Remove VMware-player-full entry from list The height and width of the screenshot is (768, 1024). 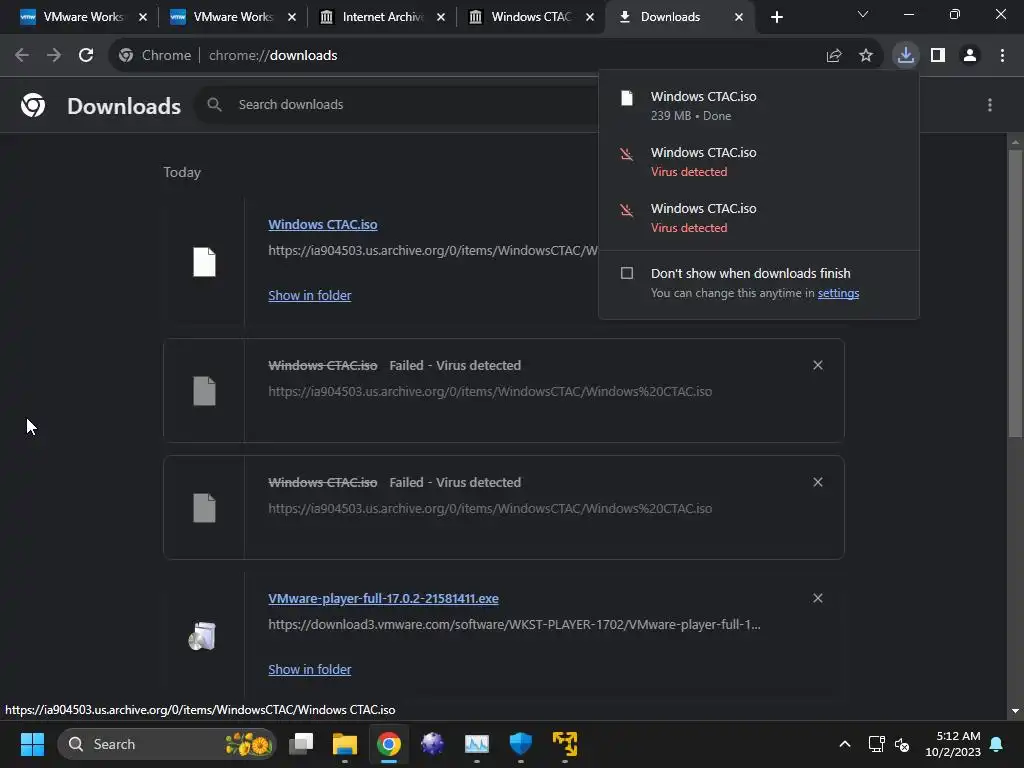click(x=818, y=598)
